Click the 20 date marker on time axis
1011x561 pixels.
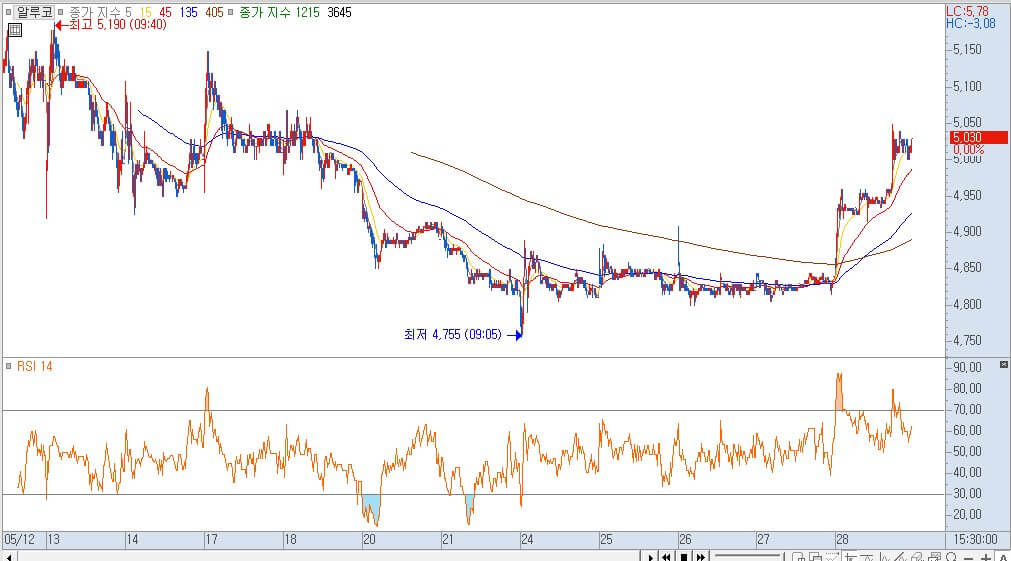[369, 540]
